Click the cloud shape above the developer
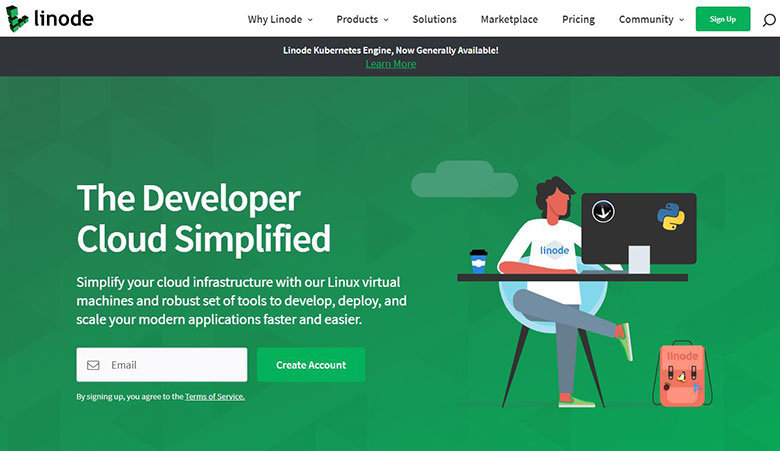780x451 pixels. [464, 184]
